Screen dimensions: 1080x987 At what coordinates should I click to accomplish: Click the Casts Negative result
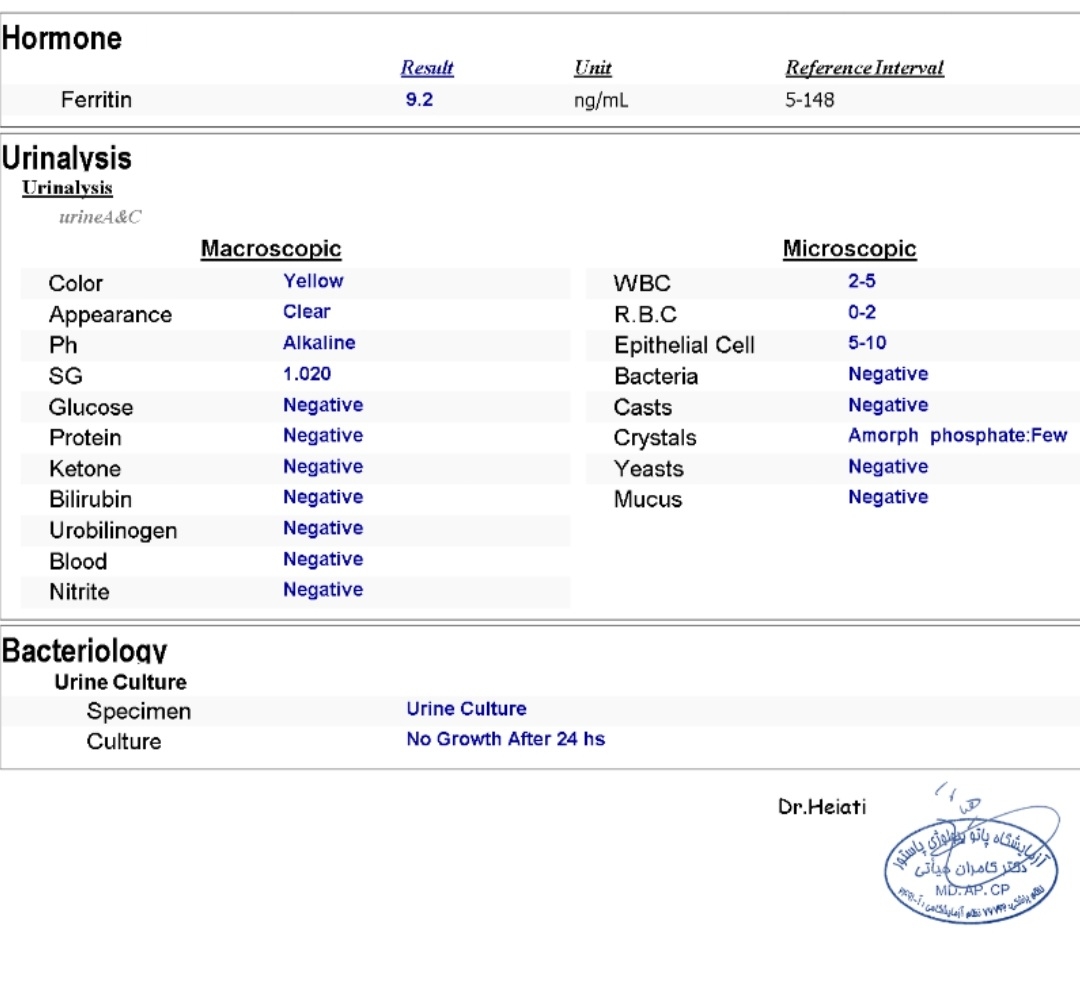click(x=888, y=405)
